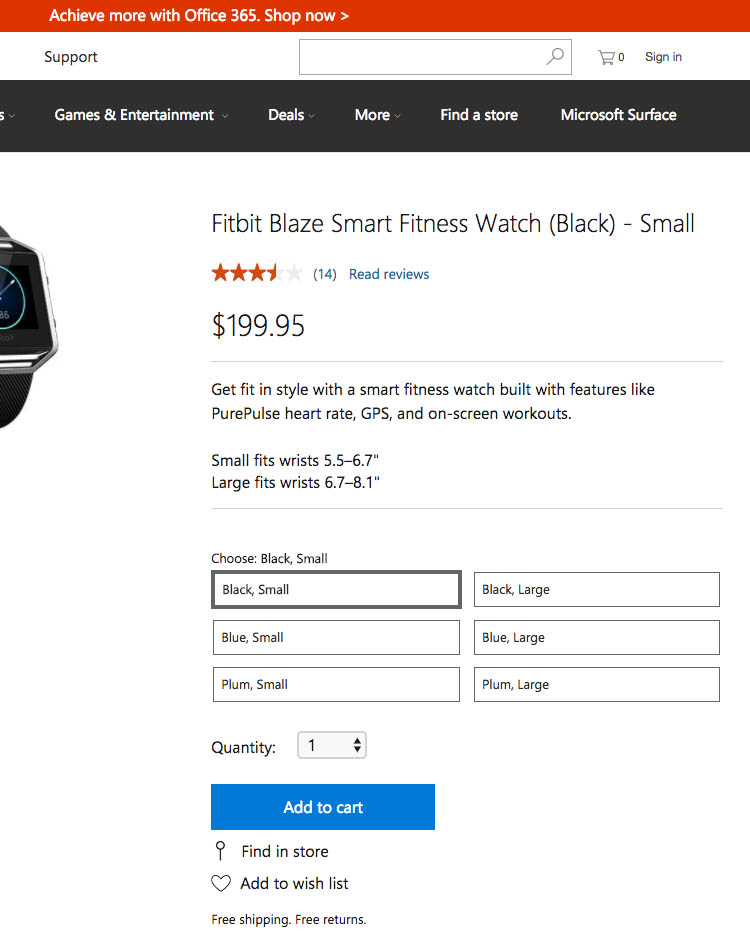Choose the Plum, Small variant
The width and height of the screenshot is (750, 951).
[x=336, y=685]
